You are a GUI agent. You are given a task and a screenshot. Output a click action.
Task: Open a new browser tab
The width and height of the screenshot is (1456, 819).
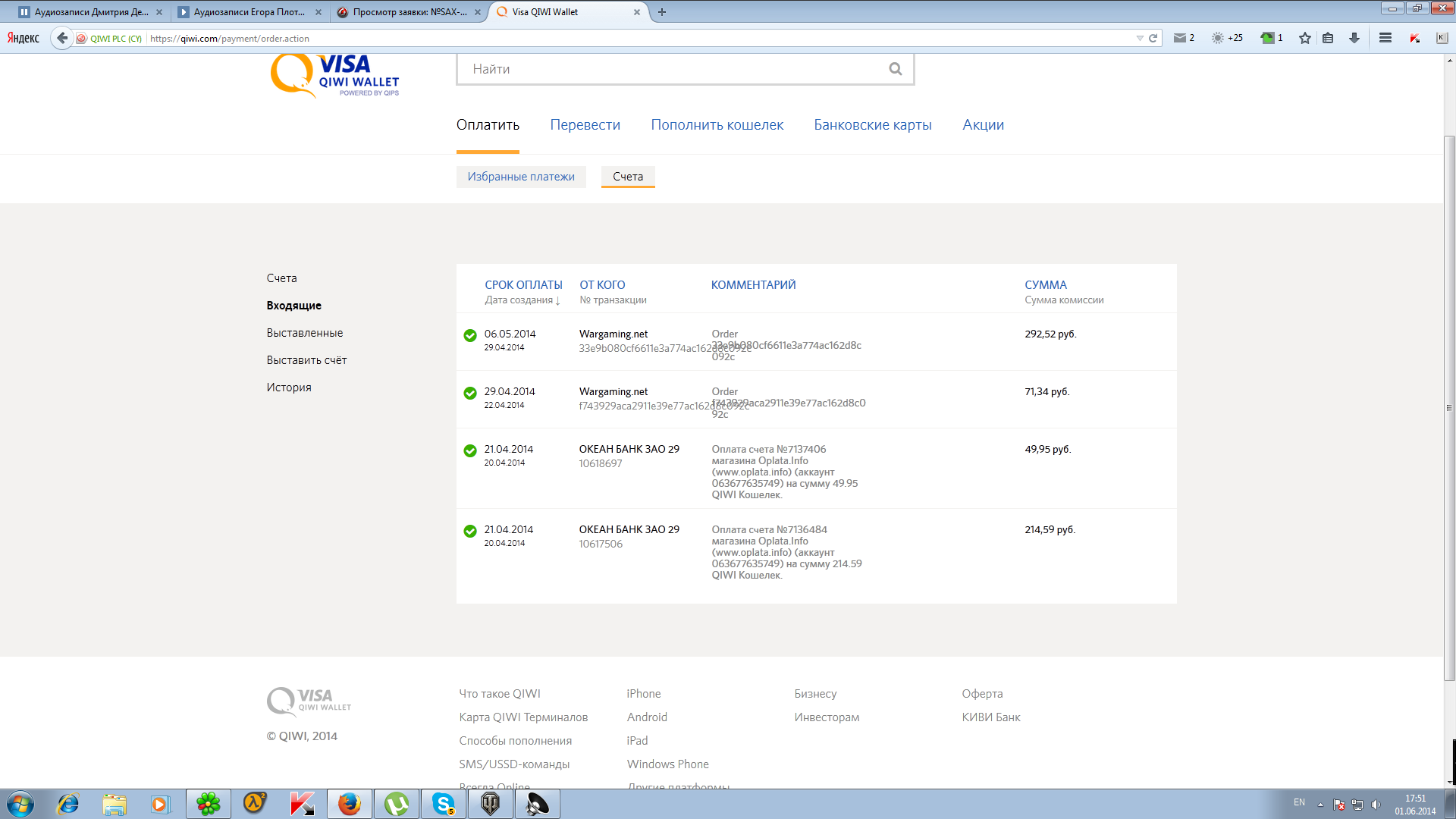pos(662,12)
